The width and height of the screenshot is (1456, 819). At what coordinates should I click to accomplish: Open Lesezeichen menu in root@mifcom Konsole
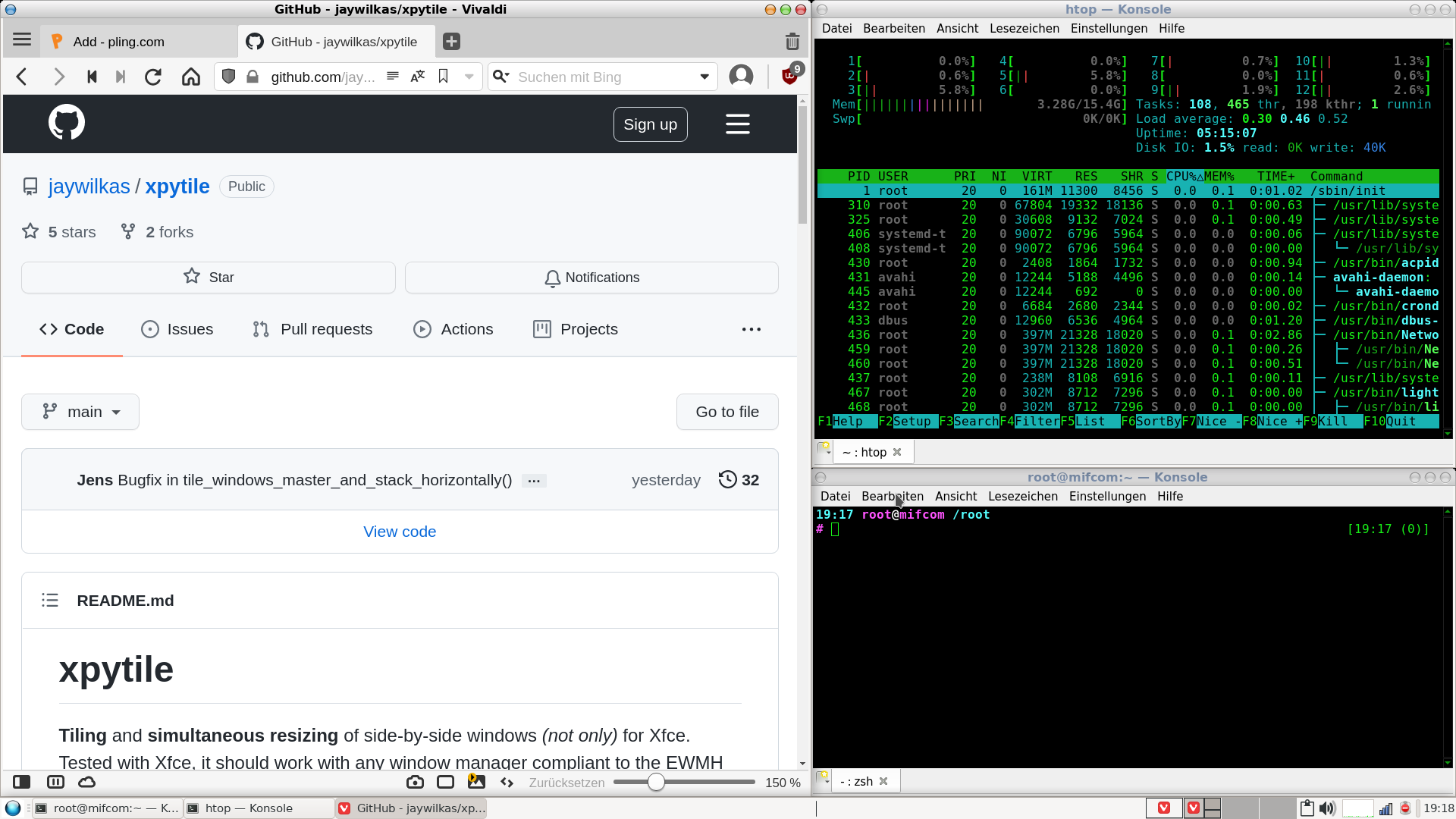[1022, 496]
